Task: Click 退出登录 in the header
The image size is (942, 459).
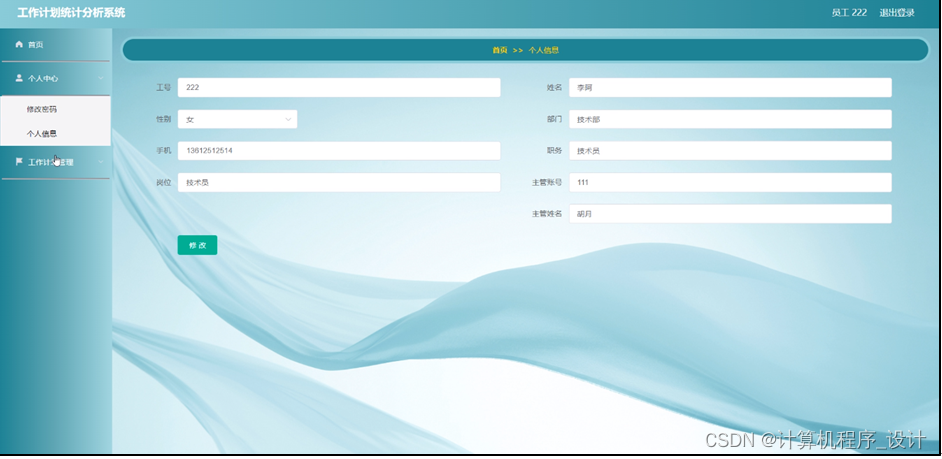Action: pyautogui.click(x=897, y=13)
